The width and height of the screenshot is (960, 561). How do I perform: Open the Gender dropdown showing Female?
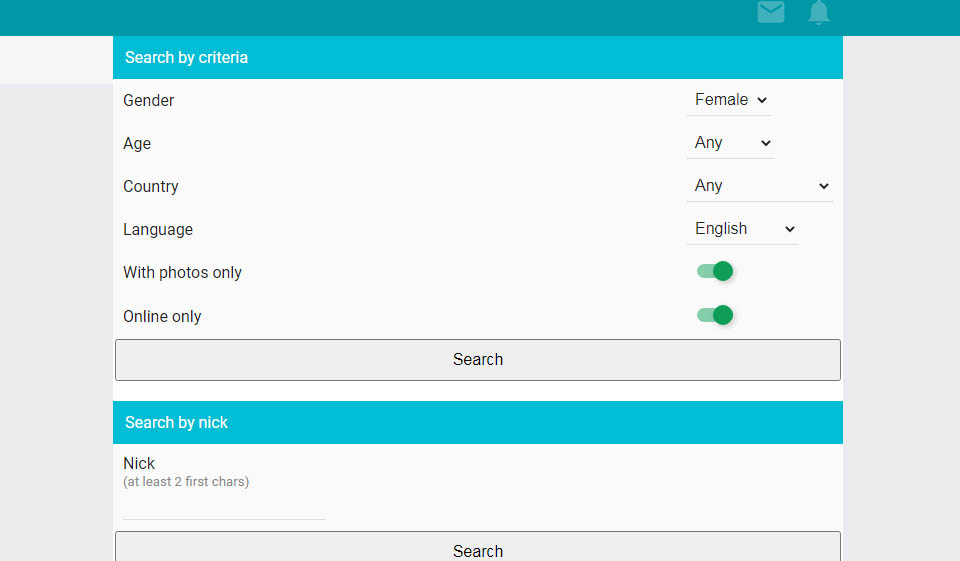730,100
